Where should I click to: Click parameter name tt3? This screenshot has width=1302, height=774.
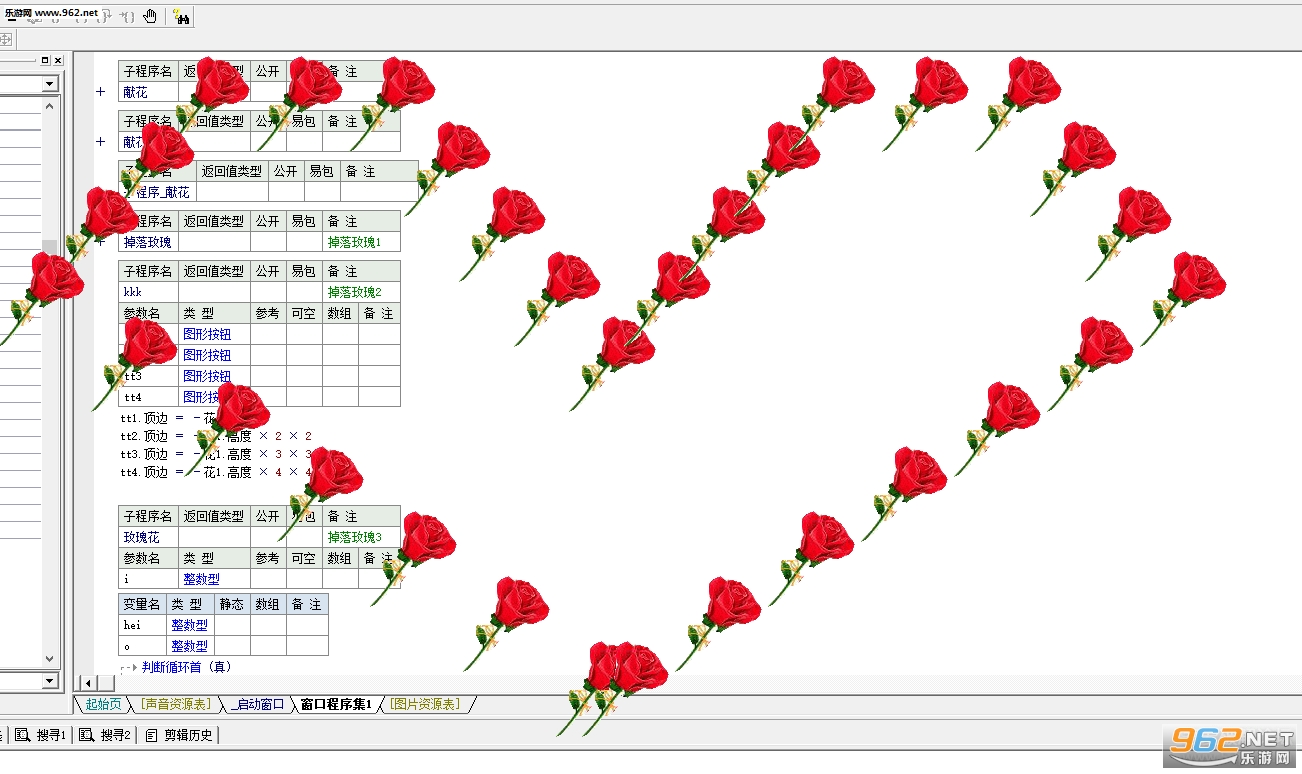(x=132, y=376)
